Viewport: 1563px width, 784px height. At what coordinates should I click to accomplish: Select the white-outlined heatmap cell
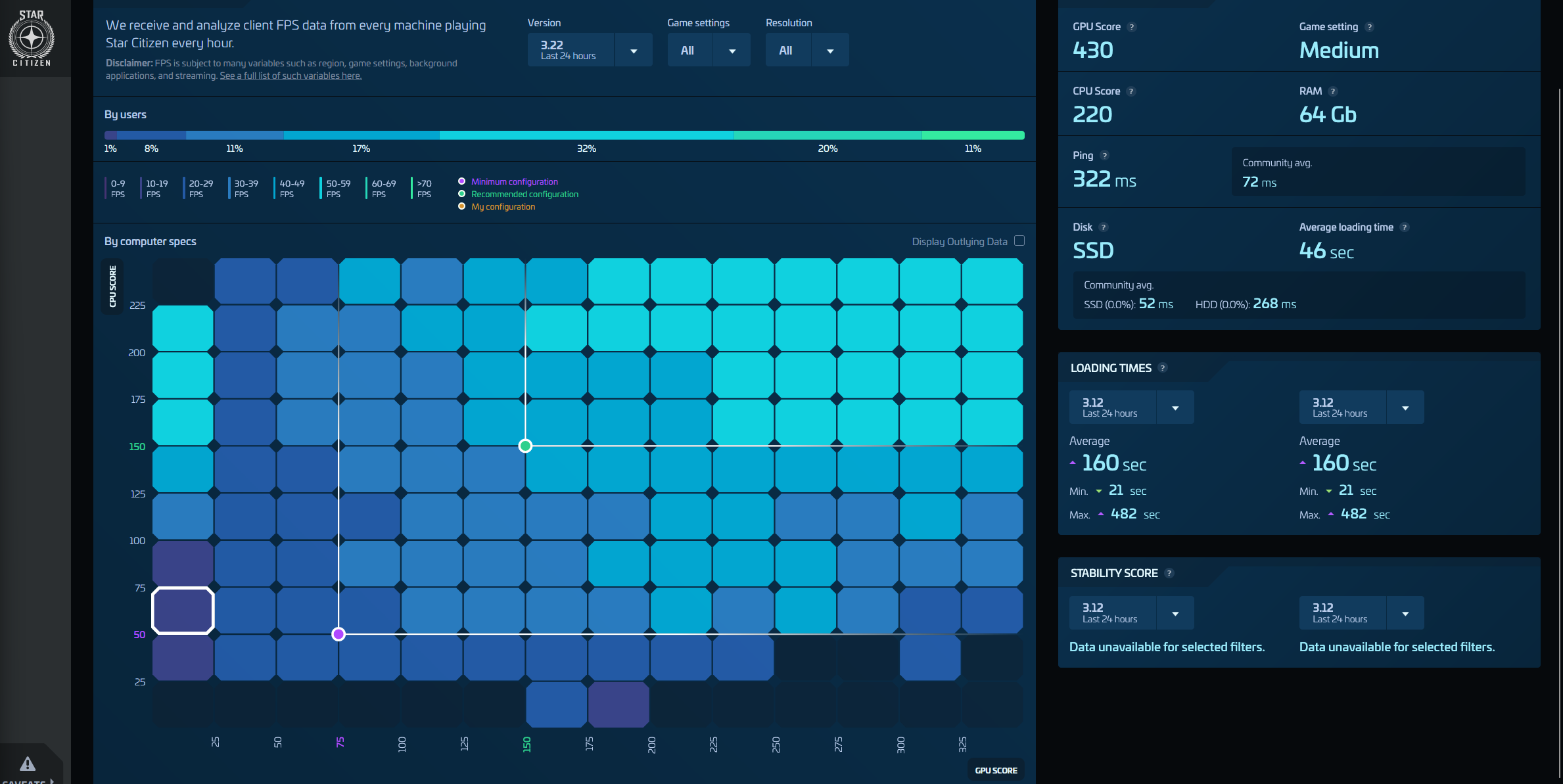pos(183,611)
